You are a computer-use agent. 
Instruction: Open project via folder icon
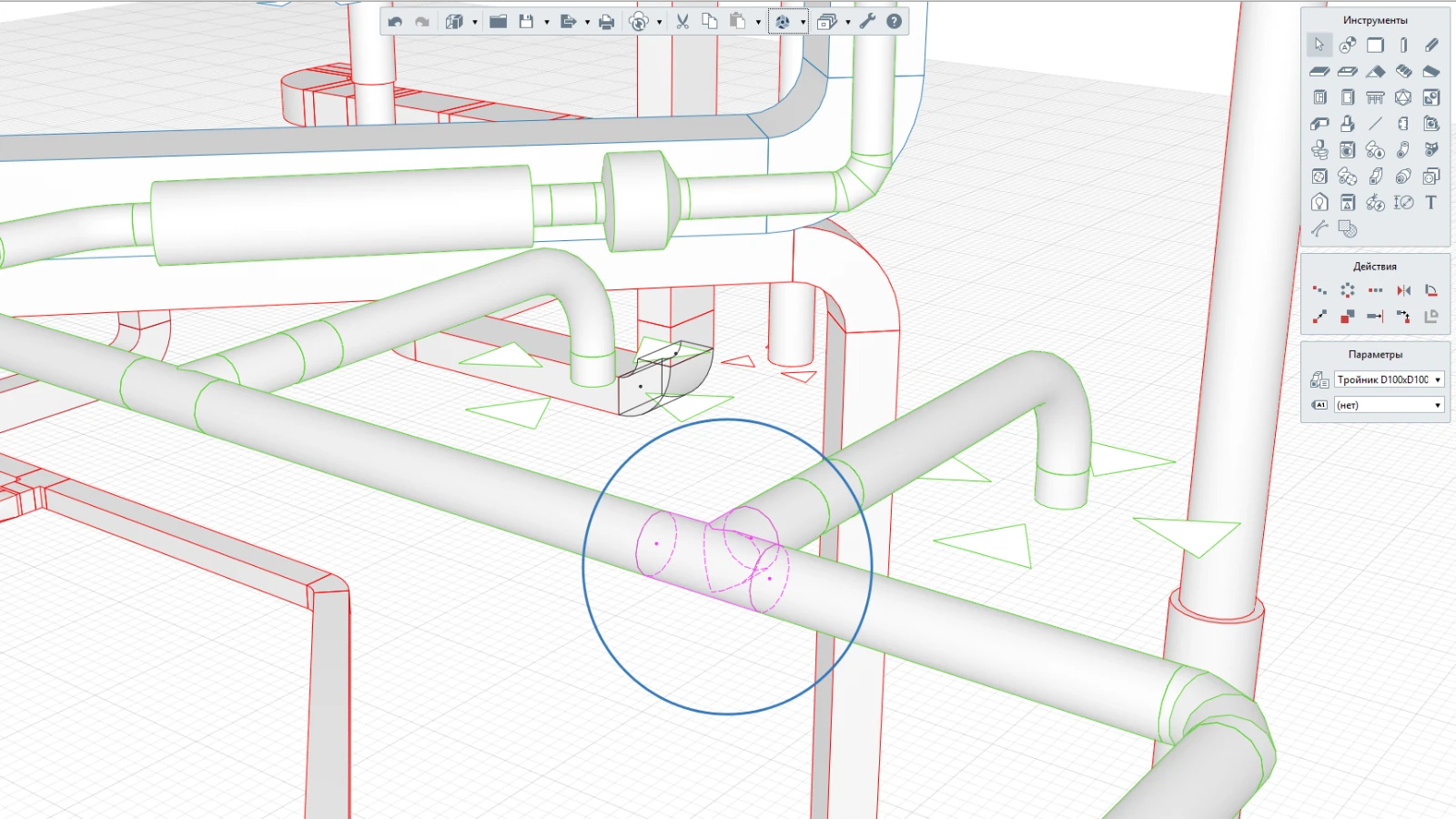pyautogui.click(x=498, y=22)
